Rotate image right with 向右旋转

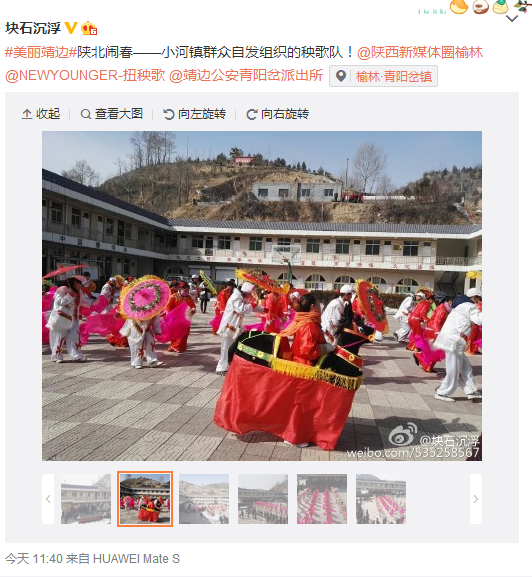277,114
